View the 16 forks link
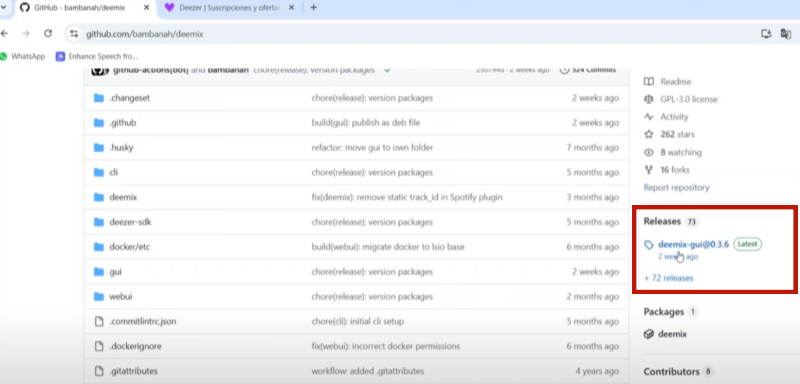 pos(675,170)
